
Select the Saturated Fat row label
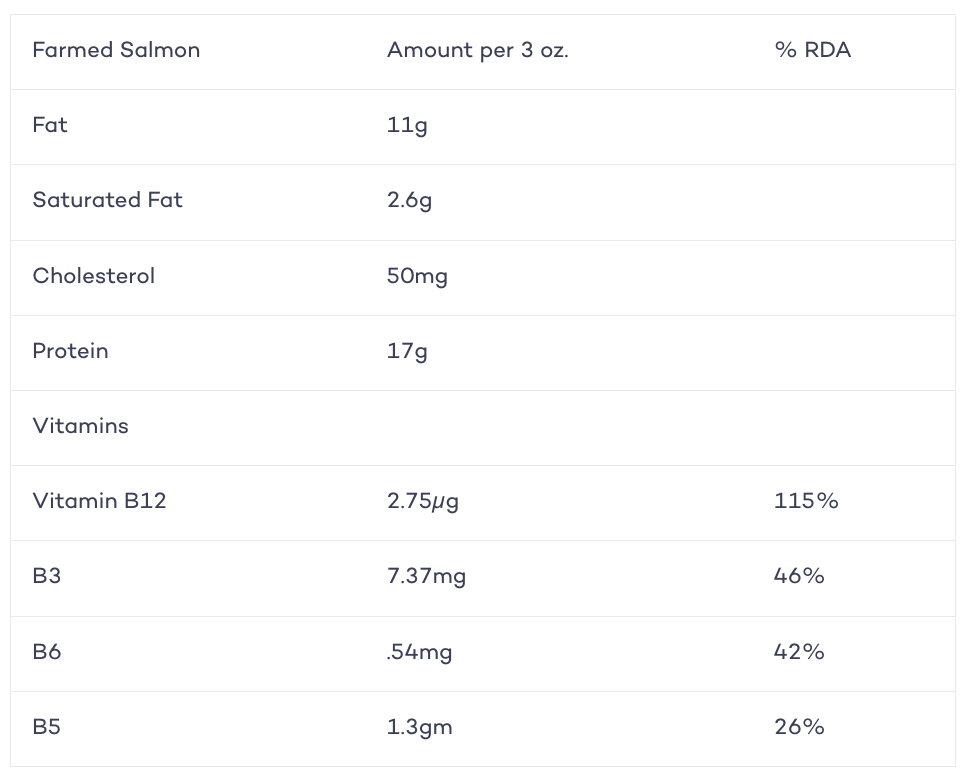(108, 200)
